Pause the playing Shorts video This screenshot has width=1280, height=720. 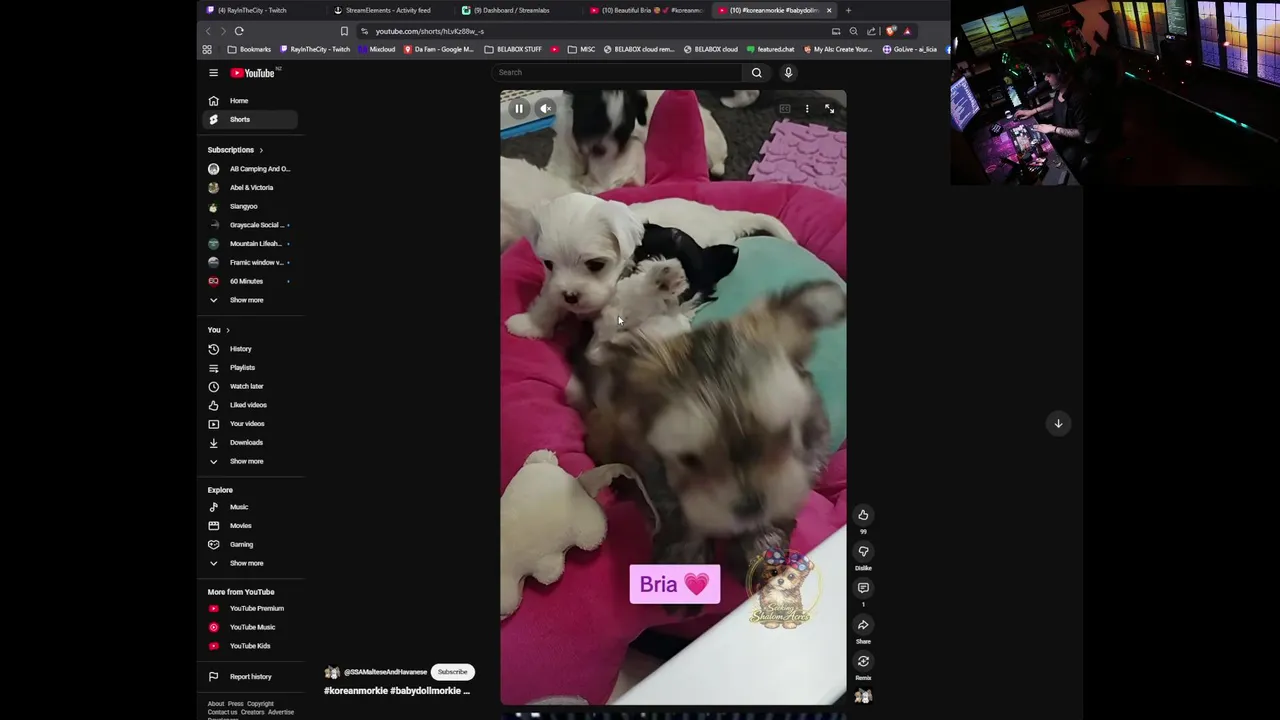tap(519, 108)
